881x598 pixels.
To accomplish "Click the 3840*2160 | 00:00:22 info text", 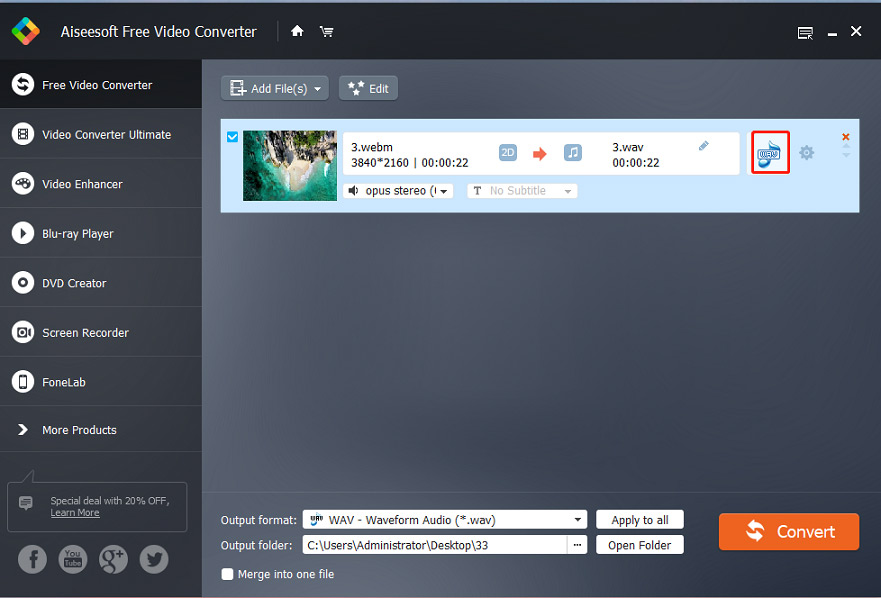I will [x=410, y=163].
